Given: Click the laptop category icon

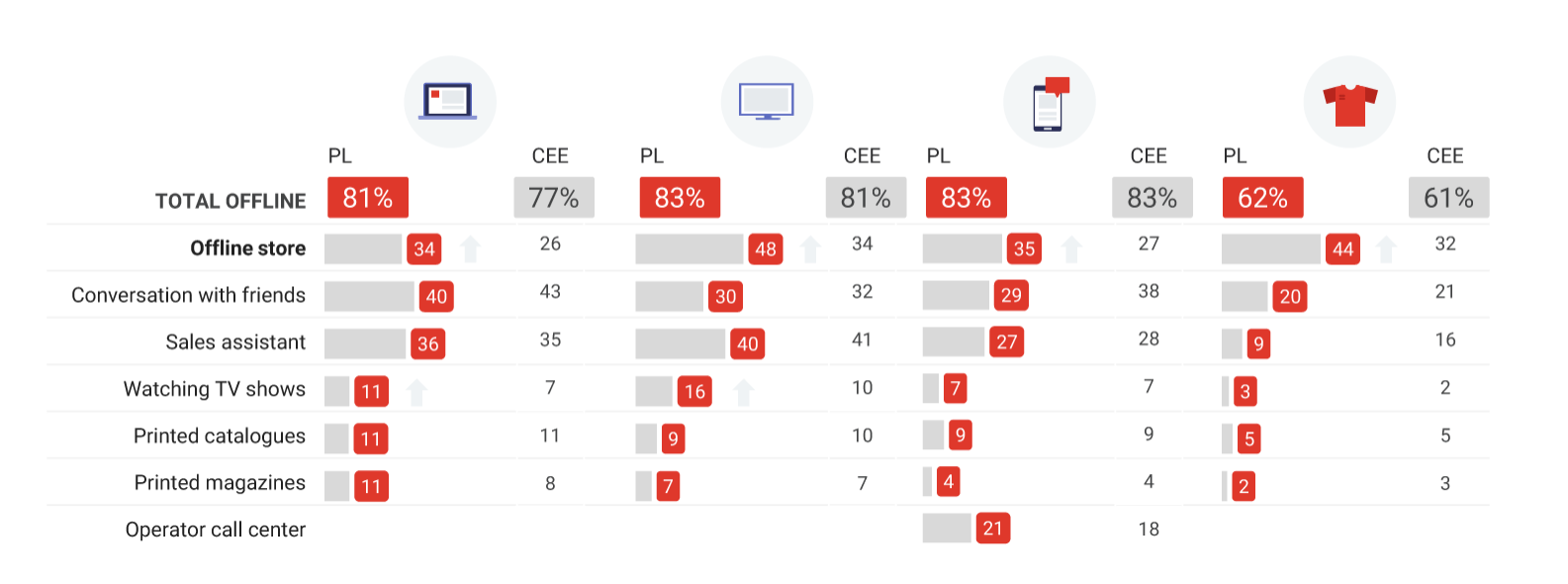Looking at the screenshot, I should tap(450, 102).
